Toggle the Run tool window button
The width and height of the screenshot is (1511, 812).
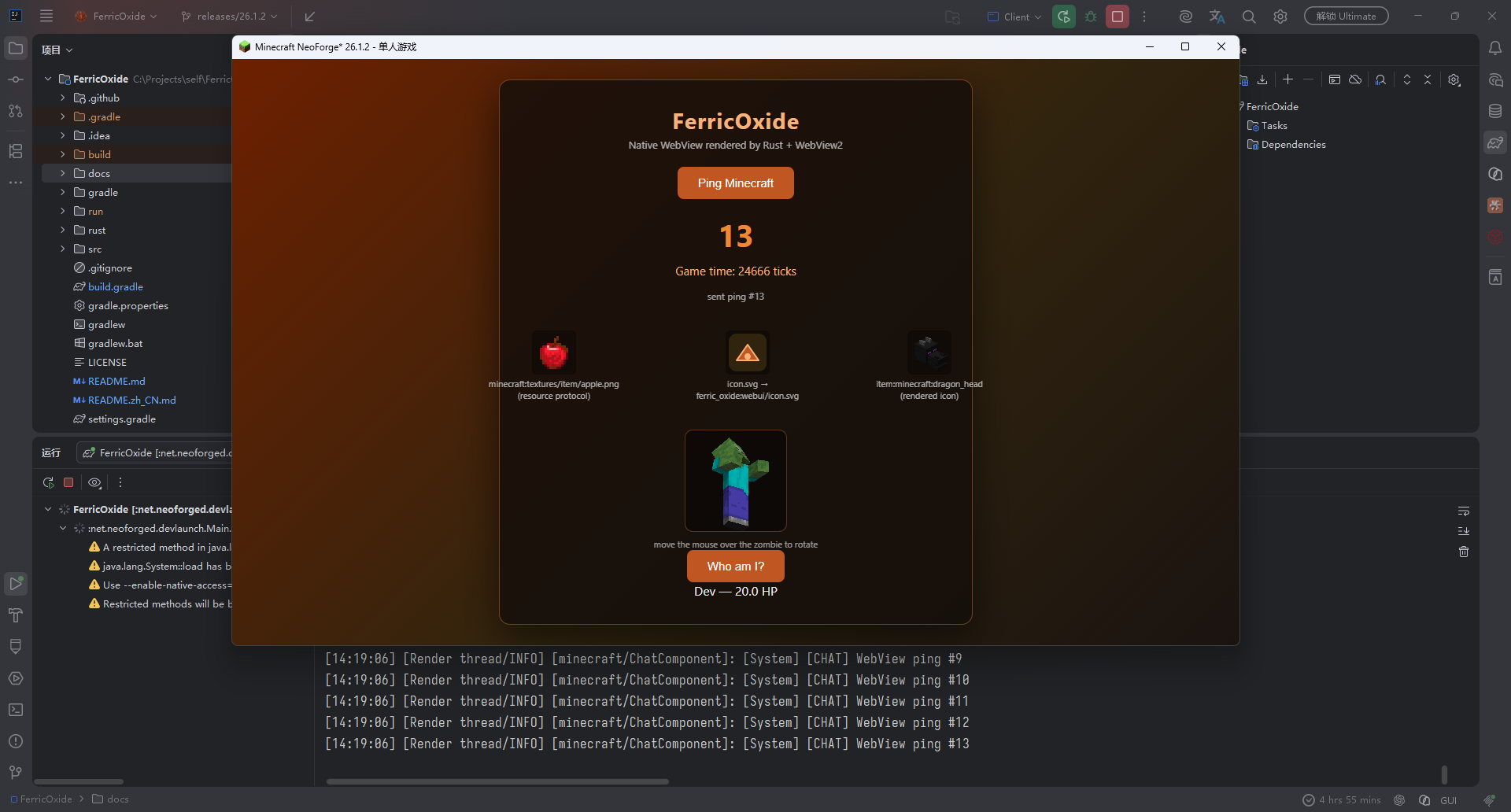tap(16, 583)
